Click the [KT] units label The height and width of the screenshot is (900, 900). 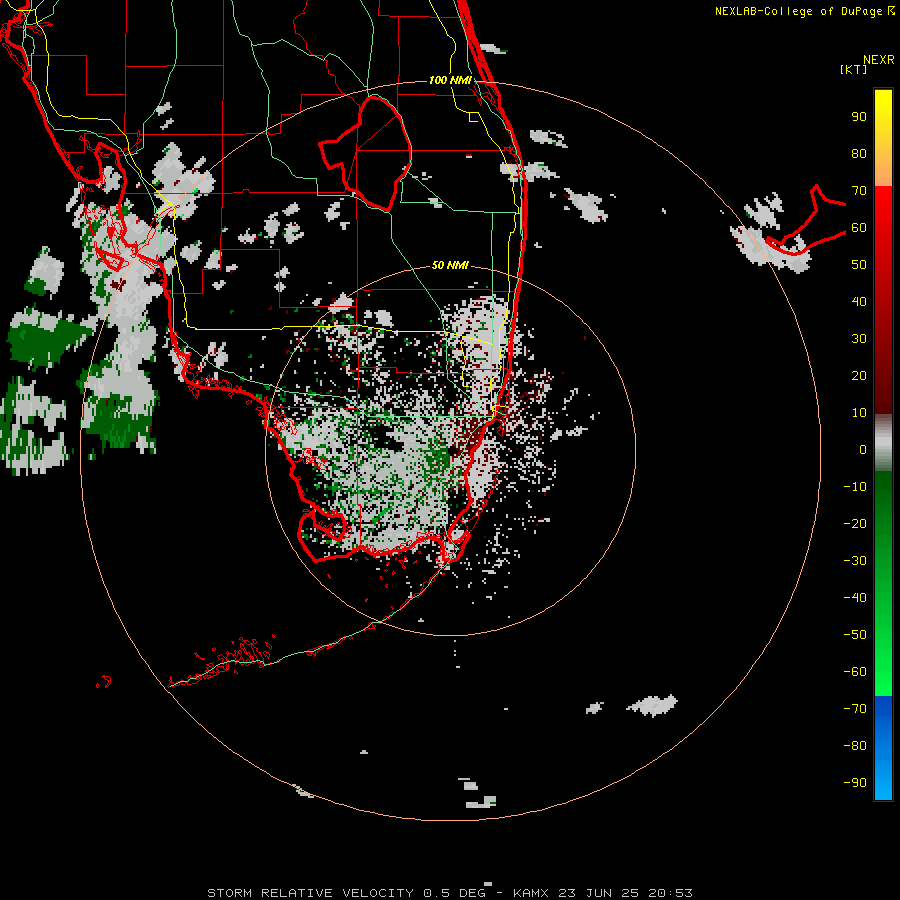tap(854, 69)
